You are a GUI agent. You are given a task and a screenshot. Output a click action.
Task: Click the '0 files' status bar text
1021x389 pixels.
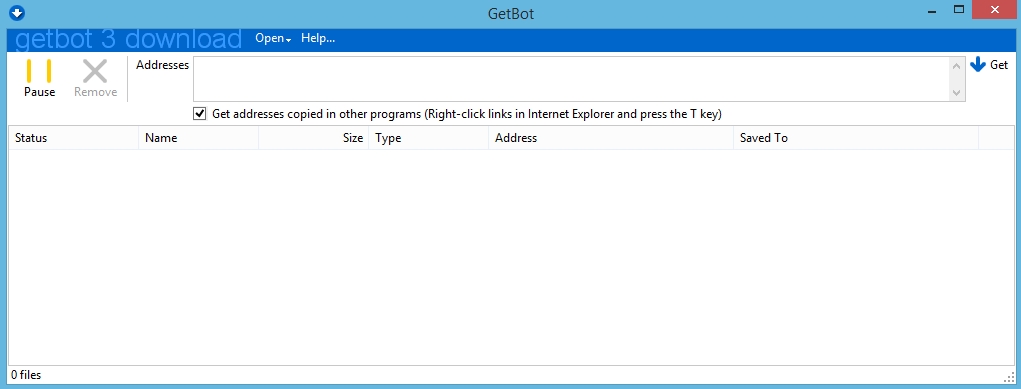coord(26,375)
